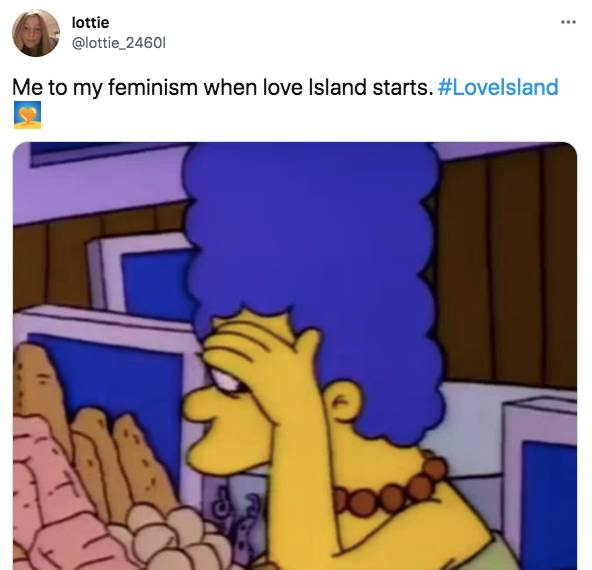Click the word "feminism" in the tweet
The width and height of the screenshot is (592, 570).
click(153, 88)
